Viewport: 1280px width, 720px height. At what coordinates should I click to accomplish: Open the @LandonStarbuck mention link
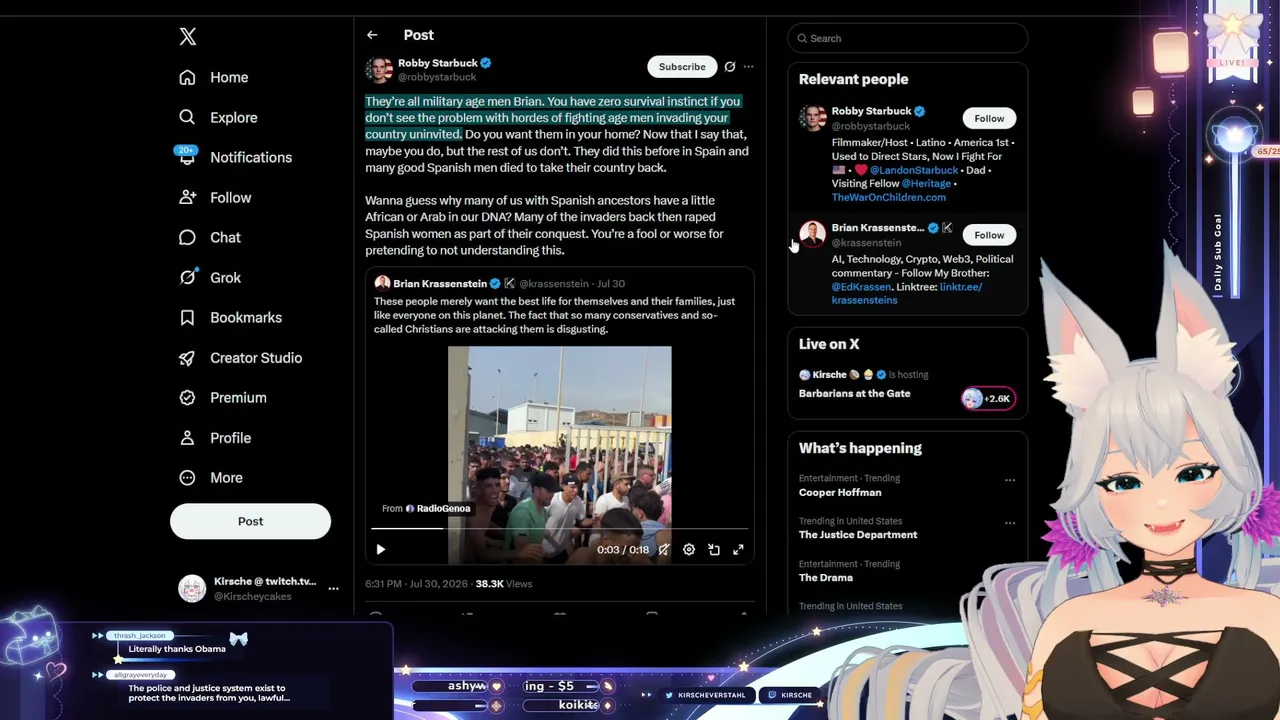(914, 170)
